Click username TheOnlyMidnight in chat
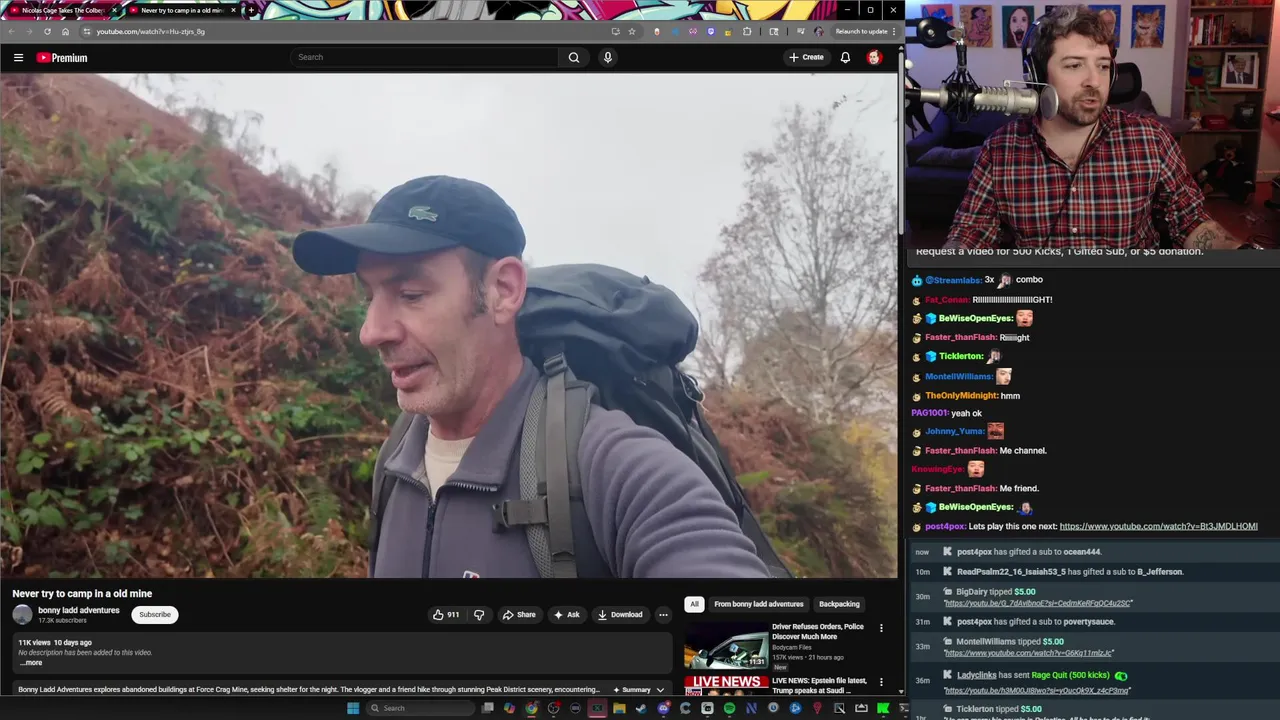 [x=961, y=396]
